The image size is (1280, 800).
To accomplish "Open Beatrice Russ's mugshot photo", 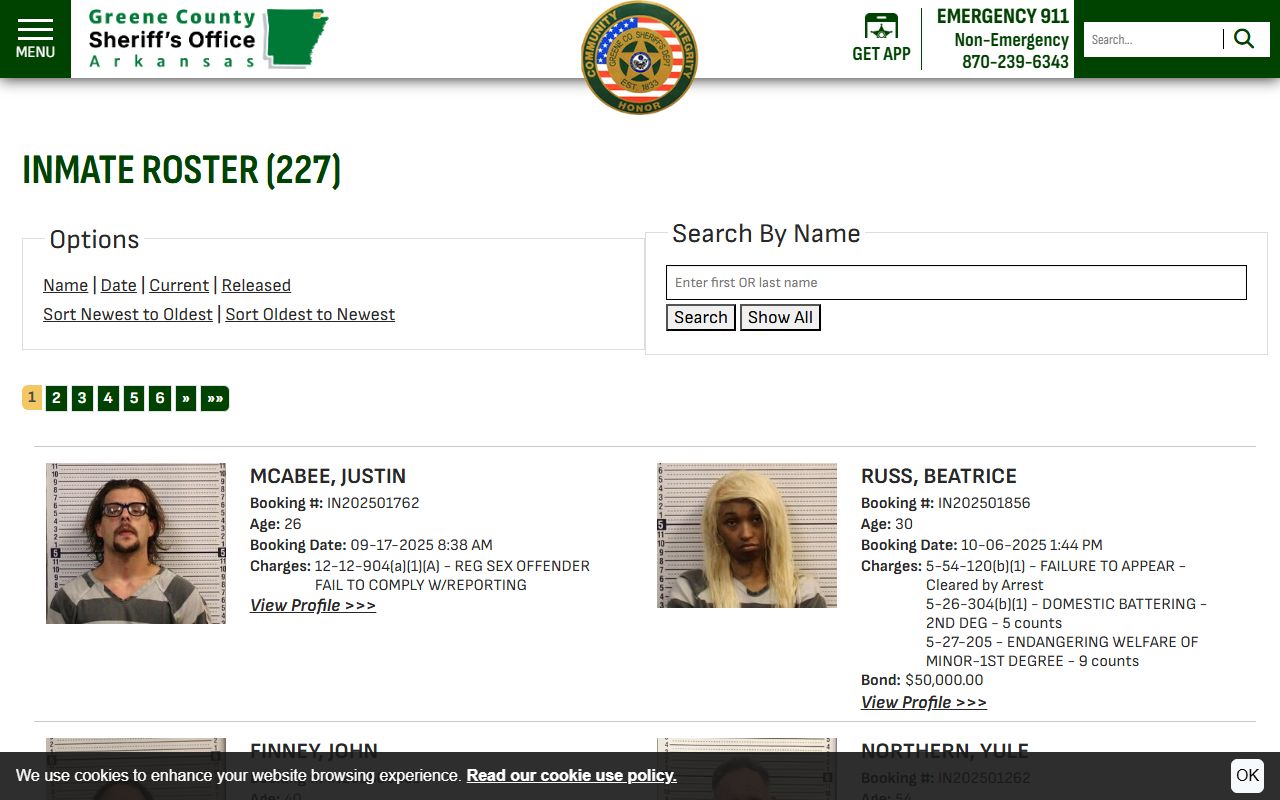I will (x=747, y=535).
